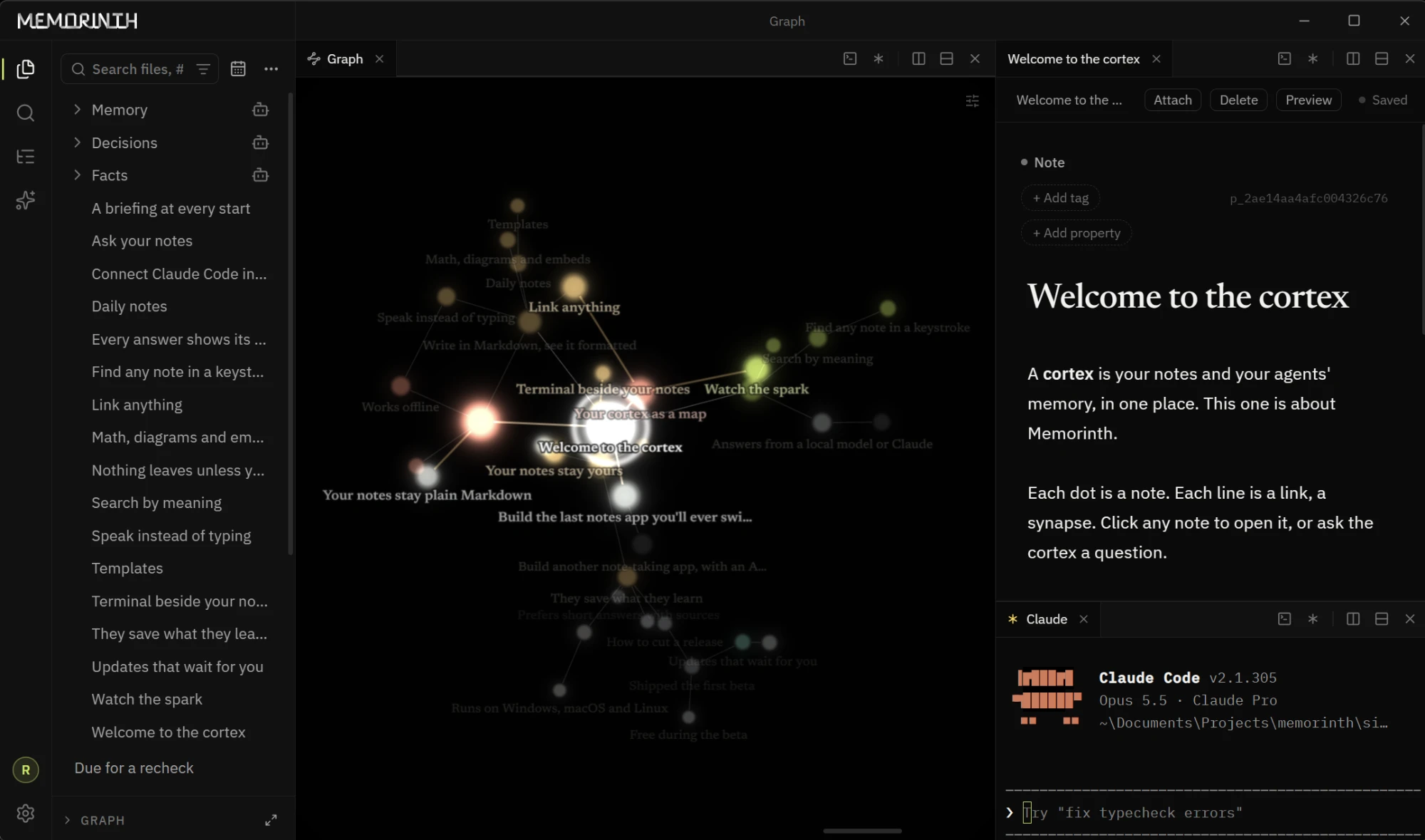The height and width of the screenshot is (840, 1425).
Task: Expand the Memory folder
Action: coord(77,110)
